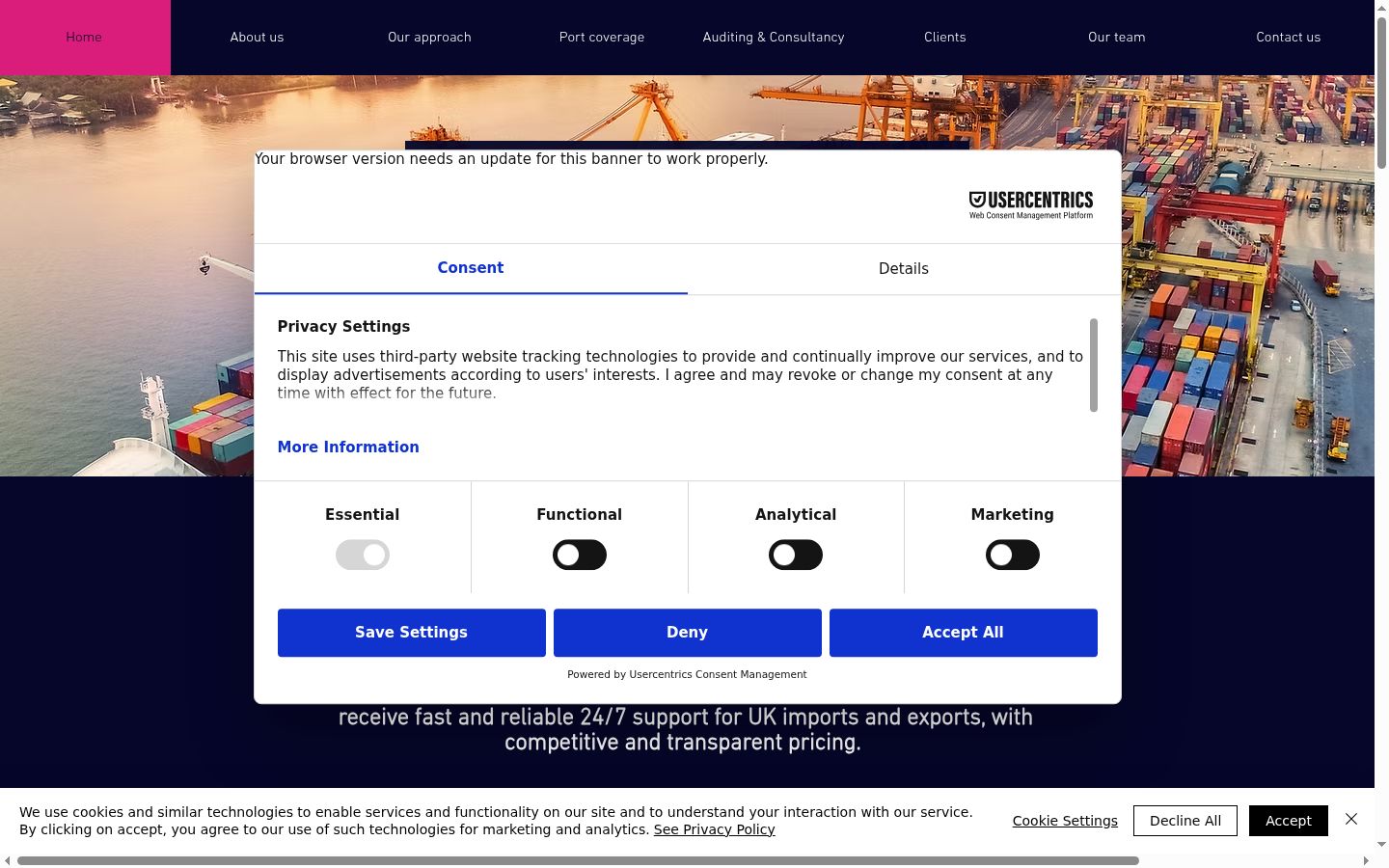Click the scroll-left arrow at bottom
1389x868 pixels.
(x=8, y=860)
